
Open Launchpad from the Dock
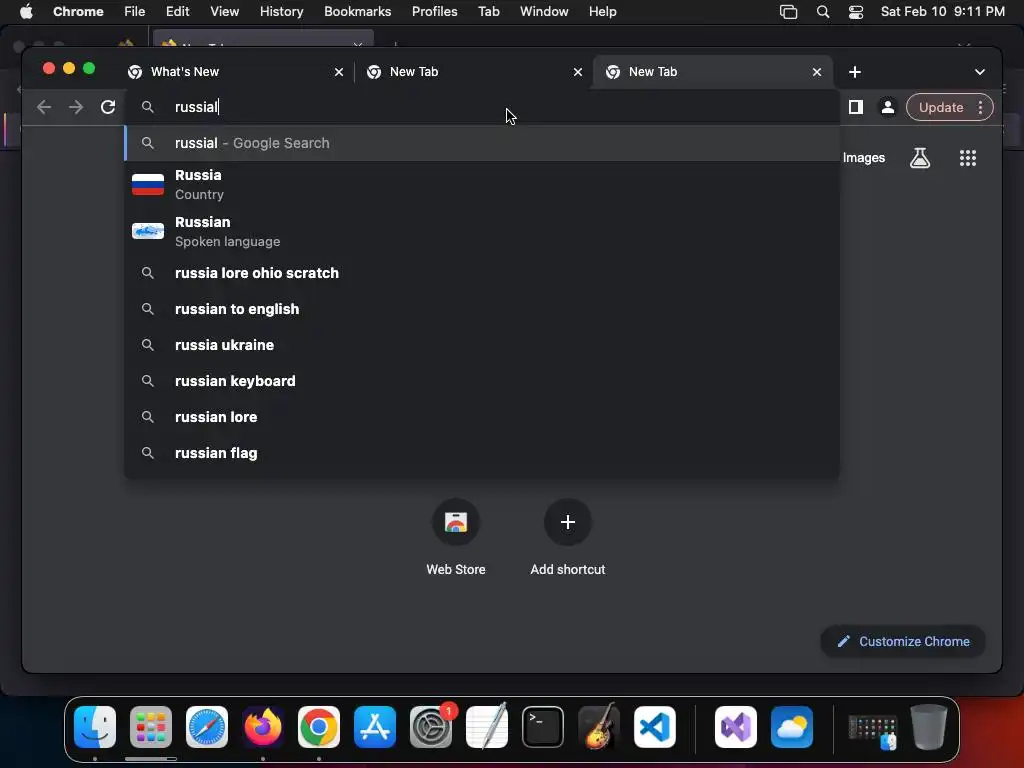tap(151, 726)
